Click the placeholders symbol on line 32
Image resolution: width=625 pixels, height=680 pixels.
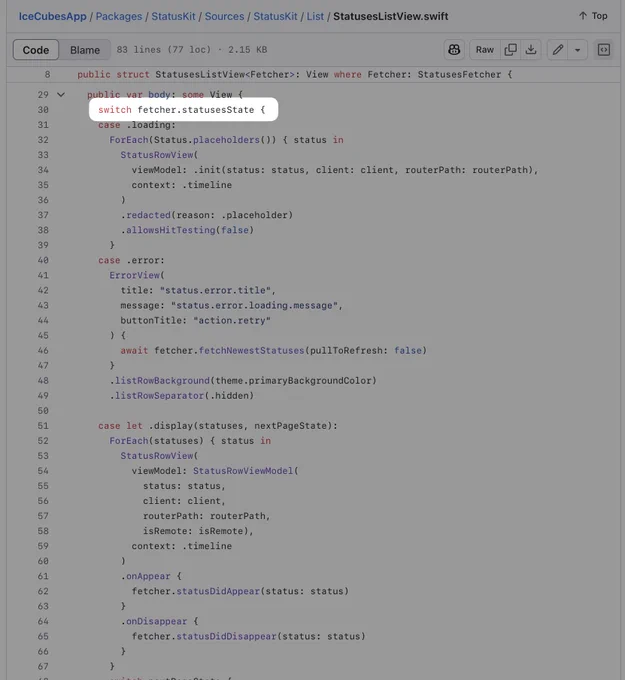[226, 140]
